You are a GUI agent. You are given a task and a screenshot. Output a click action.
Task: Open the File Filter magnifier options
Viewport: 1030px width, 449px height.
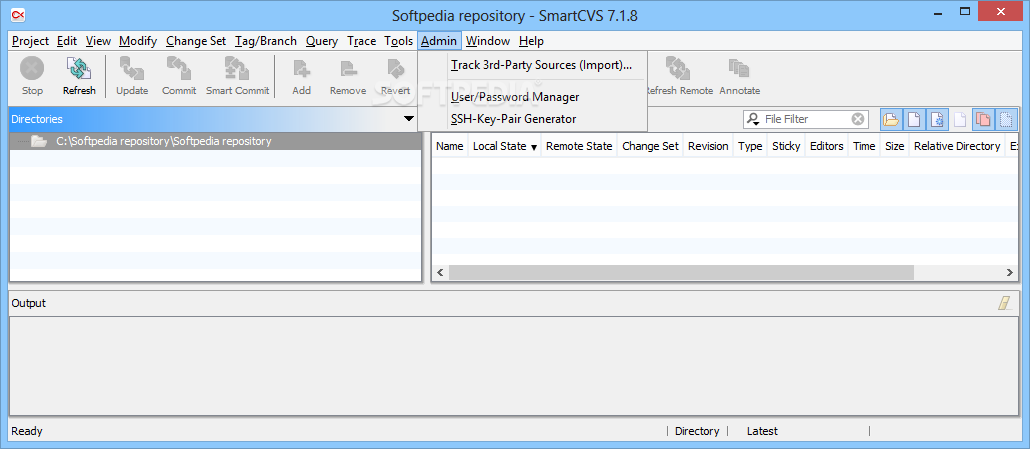pos(753,119)
